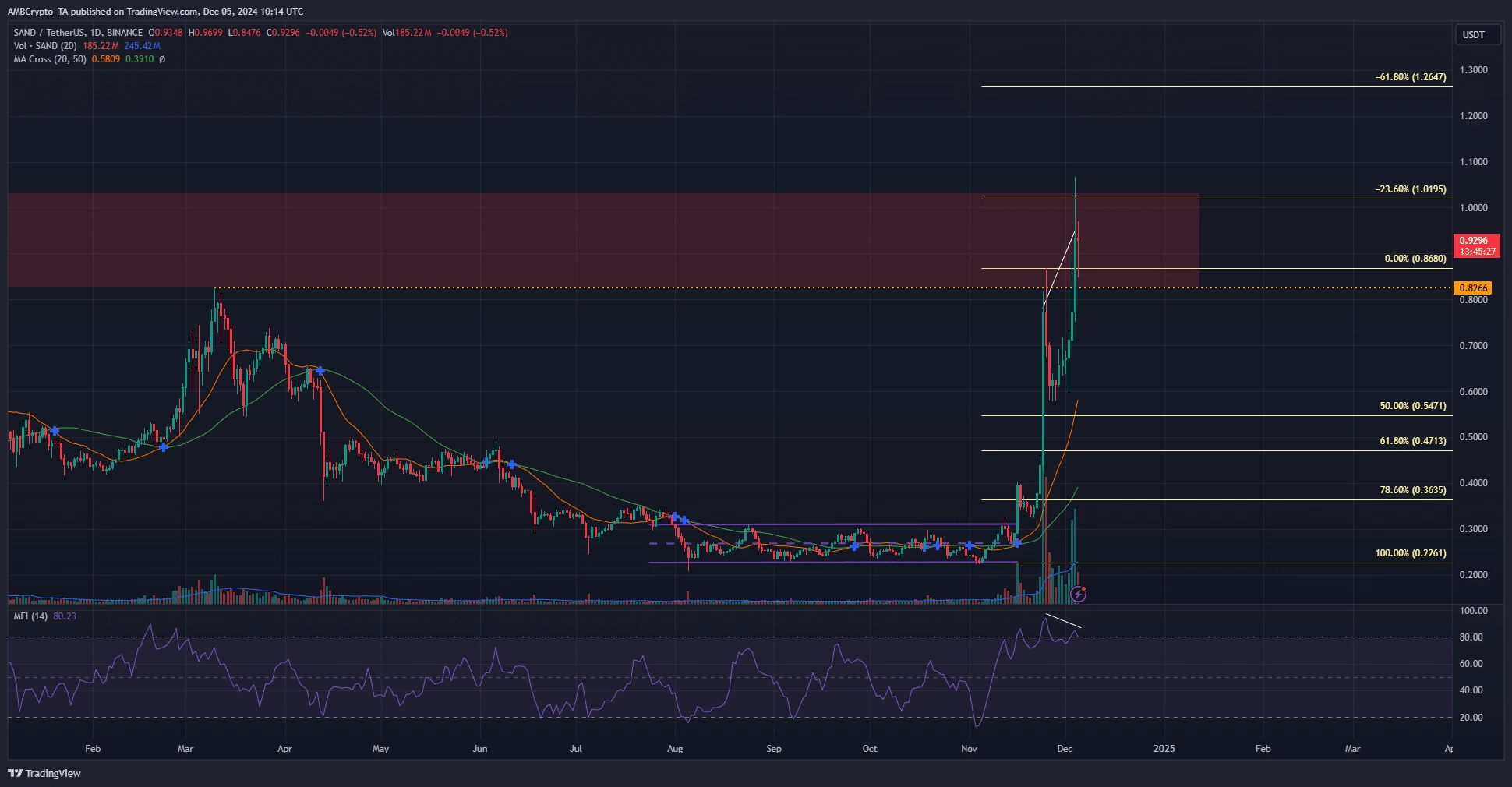
Task: Click the AMBCrypto_TA published on TradingView.com header
Action: tap(155, 12)
